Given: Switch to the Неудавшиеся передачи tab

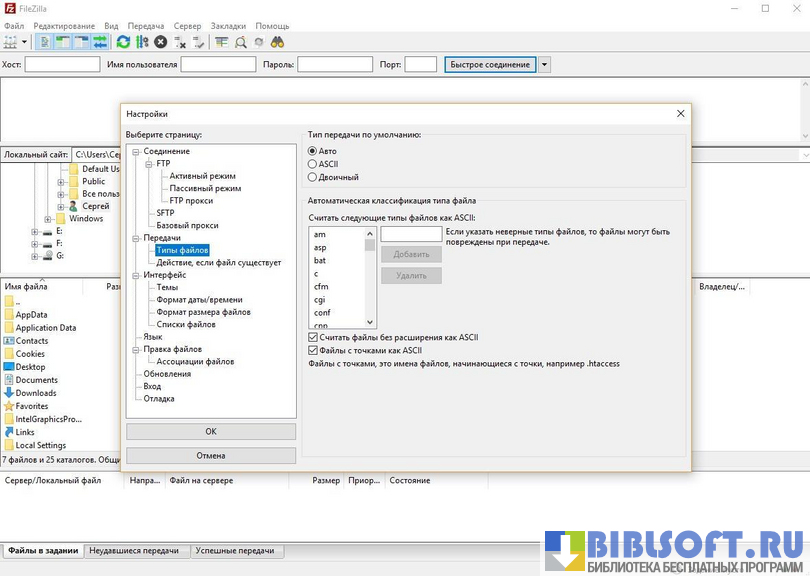Looking at the screenshot, I should (134, 551).
